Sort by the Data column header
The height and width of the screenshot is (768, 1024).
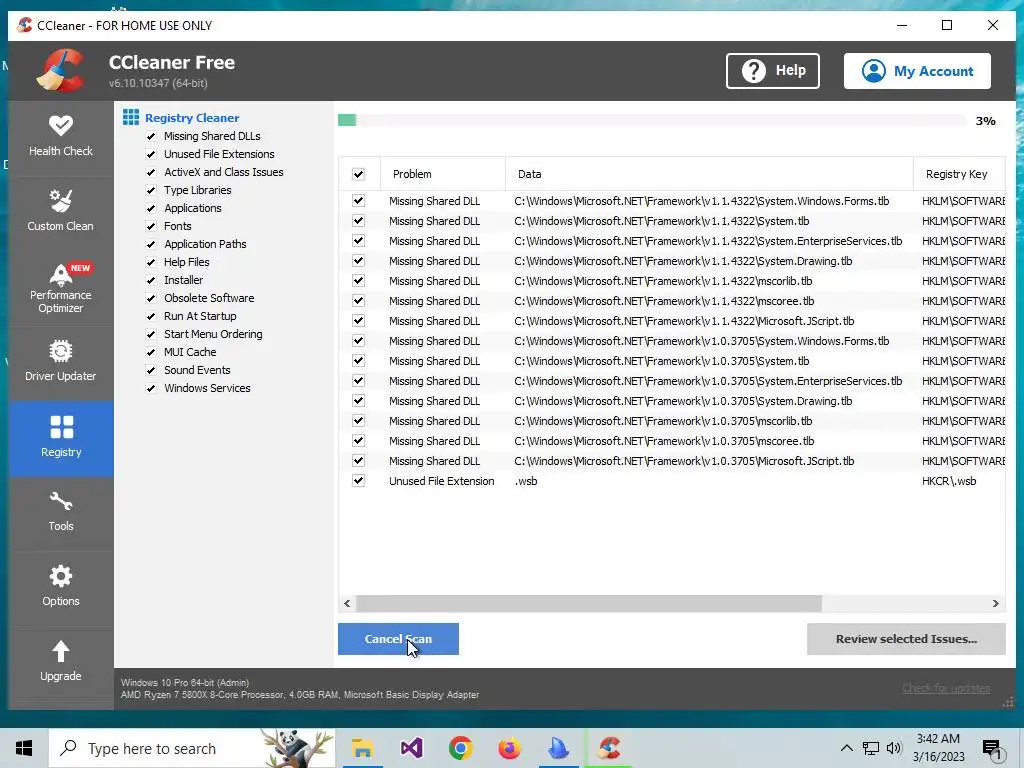pos(709,174)
